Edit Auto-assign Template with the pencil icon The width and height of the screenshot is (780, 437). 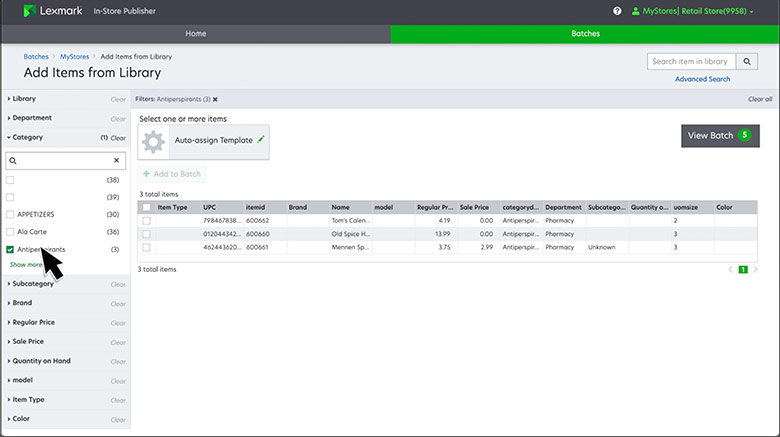[261, 140]
